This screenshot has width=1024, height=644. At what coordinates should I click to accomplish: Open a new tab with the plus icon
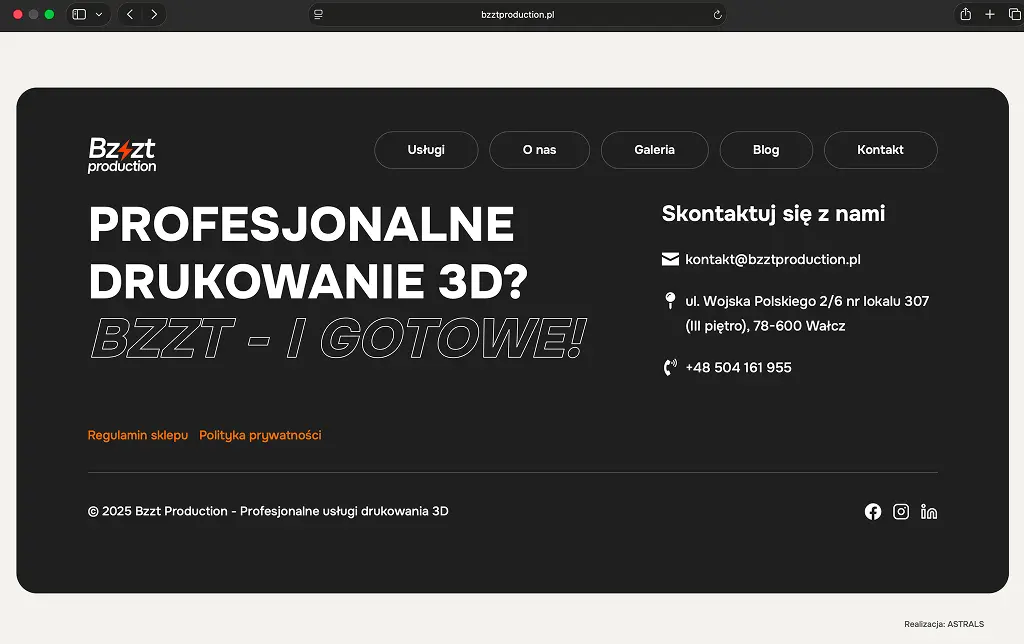[x=990, y=15]
